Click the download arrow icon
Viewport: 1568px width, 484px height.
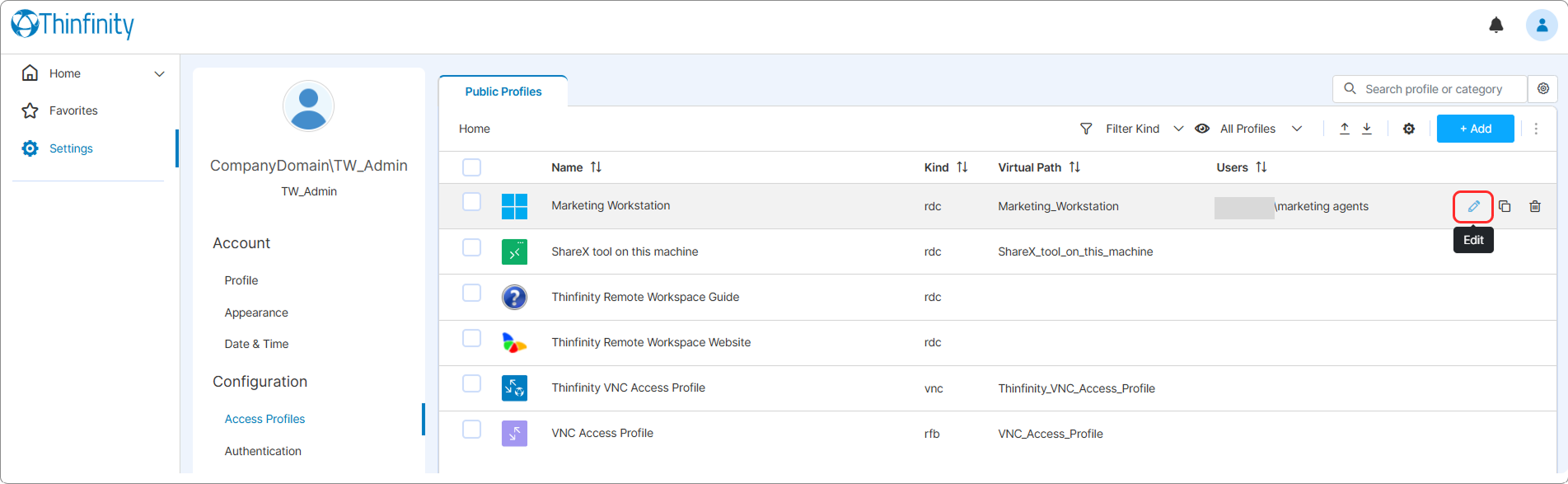1367,129
